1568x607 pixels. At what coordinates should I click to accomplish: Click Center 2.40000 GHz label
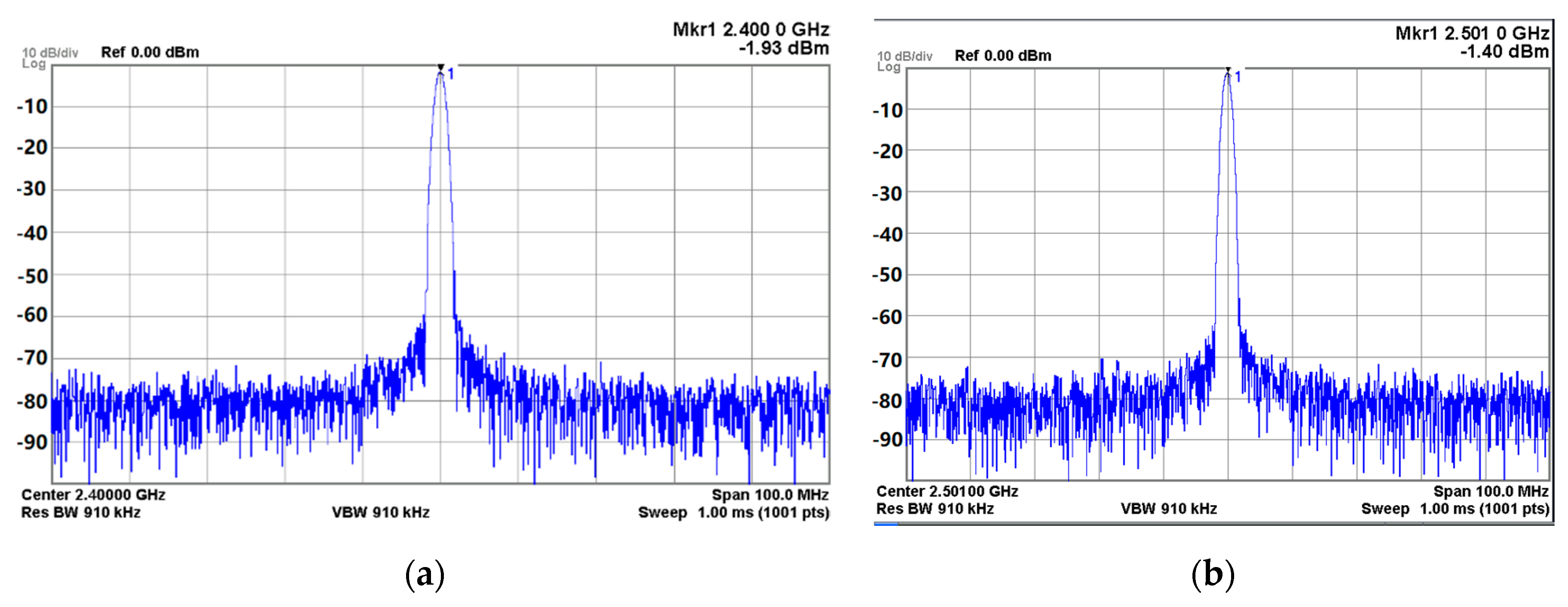(x=93, y=494)
